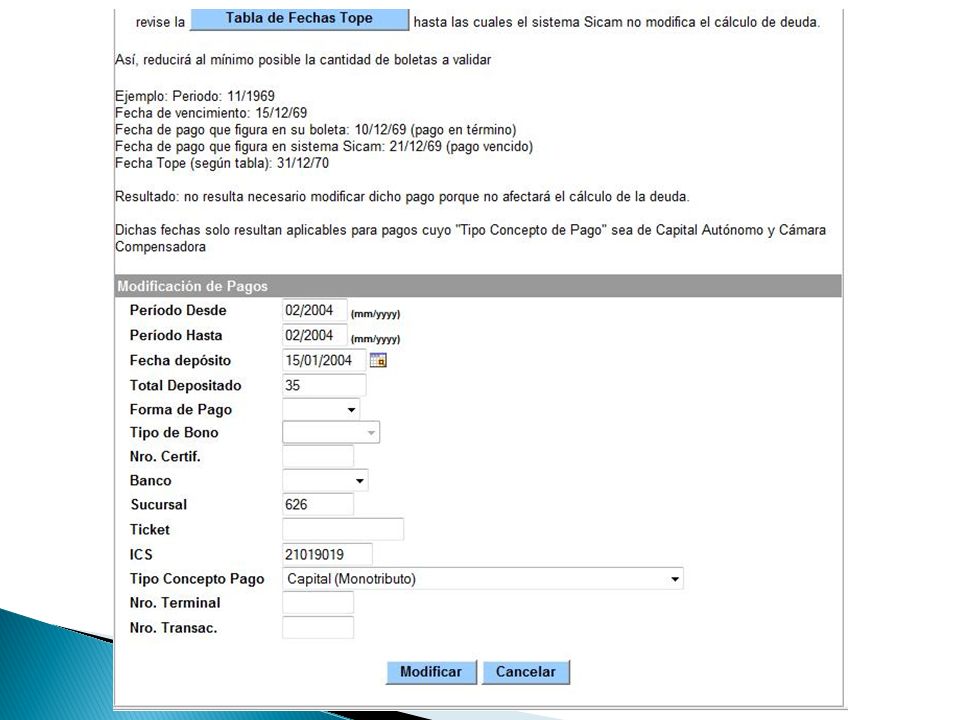This screenshot has width=960, height=720.
Task: Click the 'Banco' label
Action: point(151,481)
